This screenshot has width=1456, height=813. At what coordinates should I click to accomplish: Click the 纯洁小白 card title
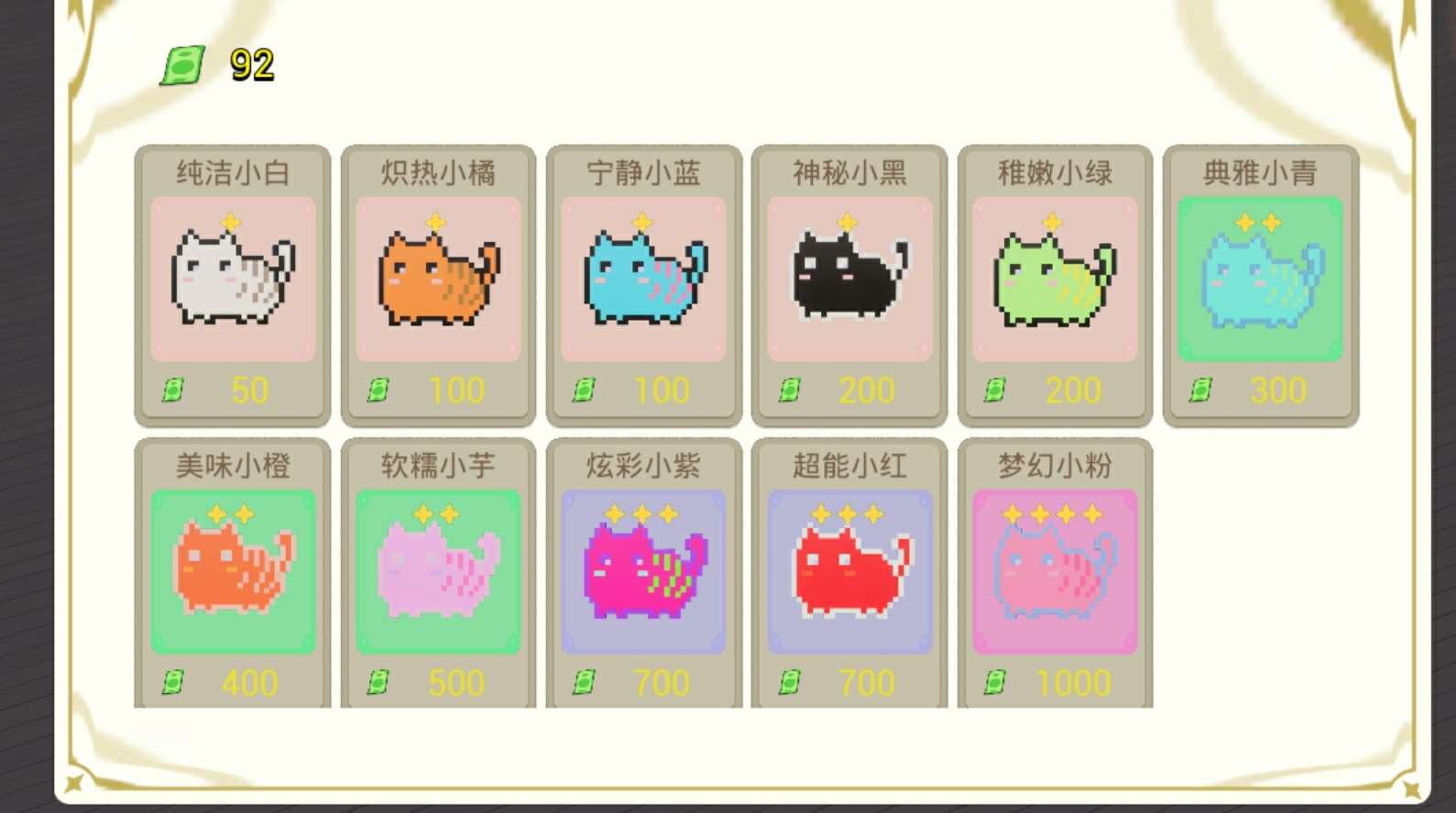[233, 172]
